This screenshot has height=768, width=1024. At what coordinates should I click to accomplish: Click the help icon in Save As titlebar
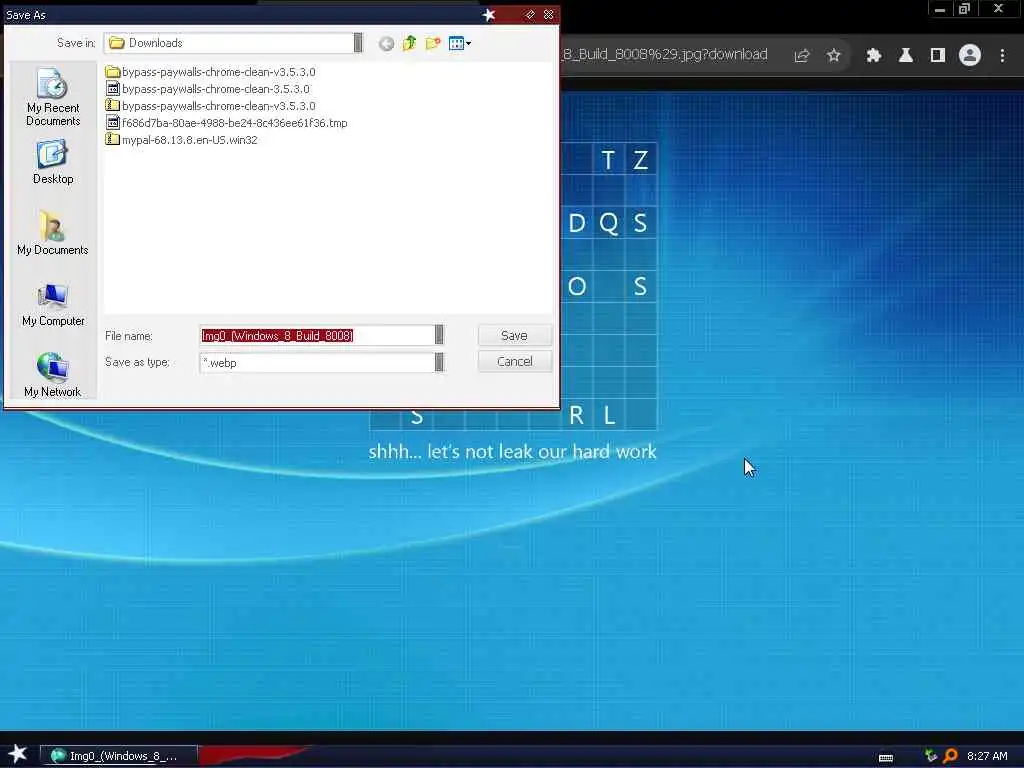coord(530,14)
